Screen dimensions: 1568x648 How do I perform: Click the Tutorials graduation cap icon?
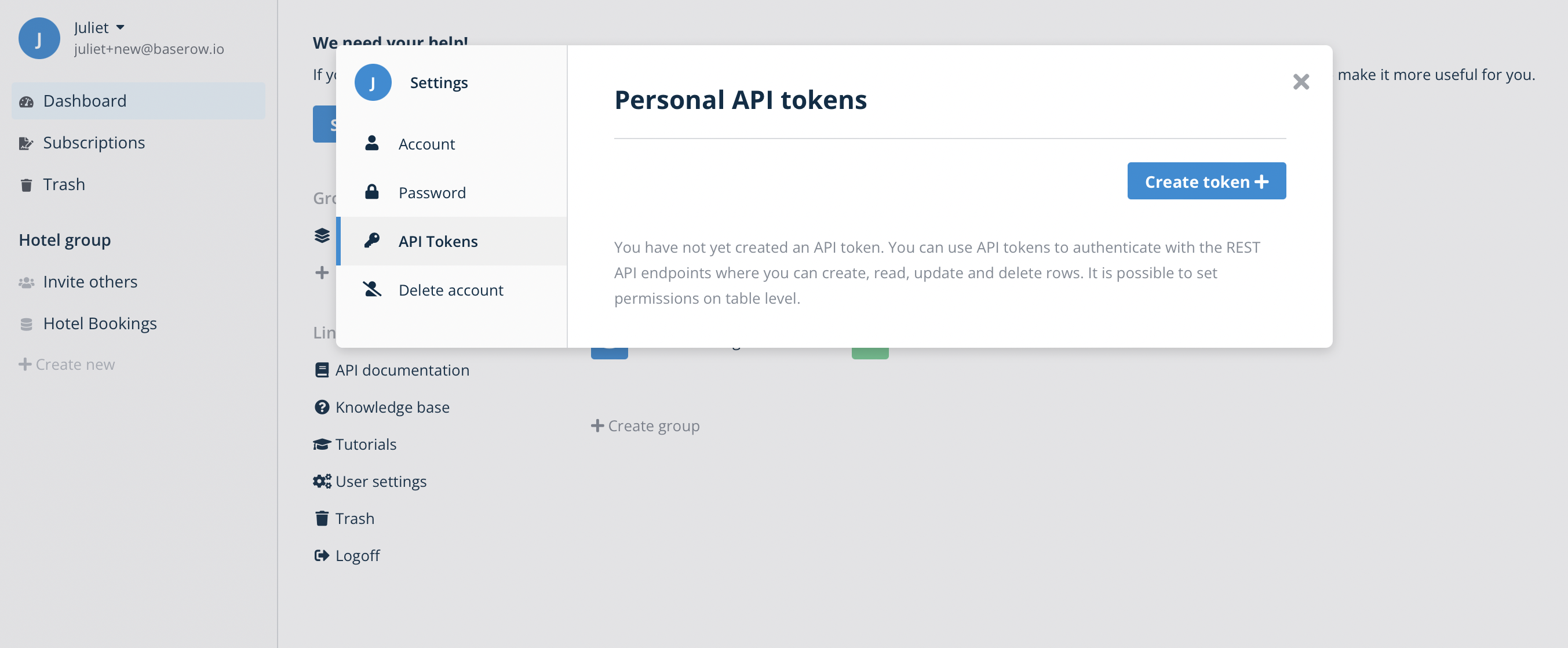click(322, 444)
